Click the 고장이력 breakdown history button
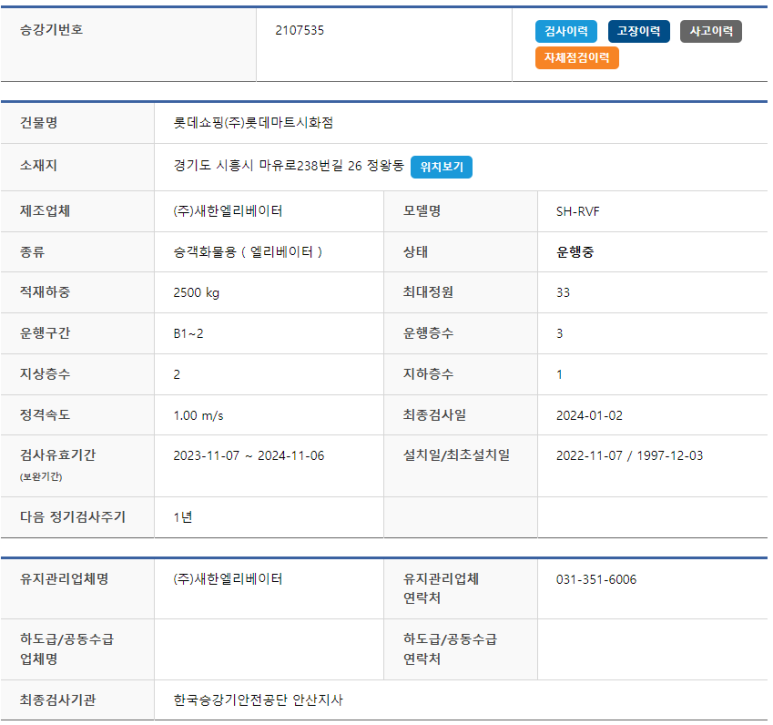Image resolution: width=773 pixels, height=725 pixels. pyautogui.click(x=638, y=31)
